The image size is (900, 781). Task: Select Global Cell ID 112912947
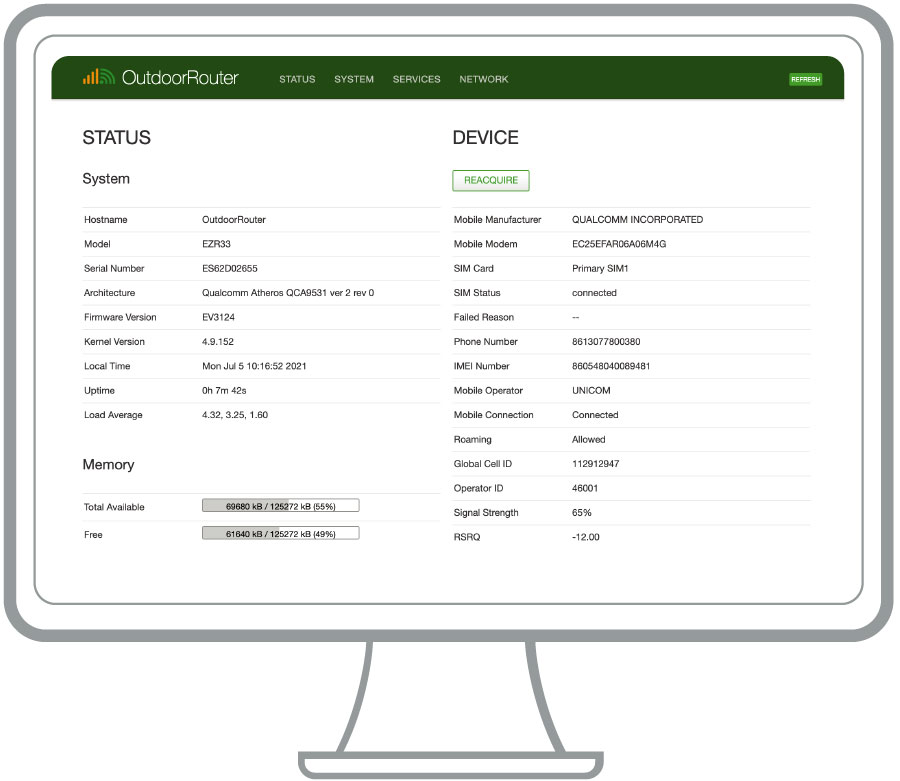[595, 464]
